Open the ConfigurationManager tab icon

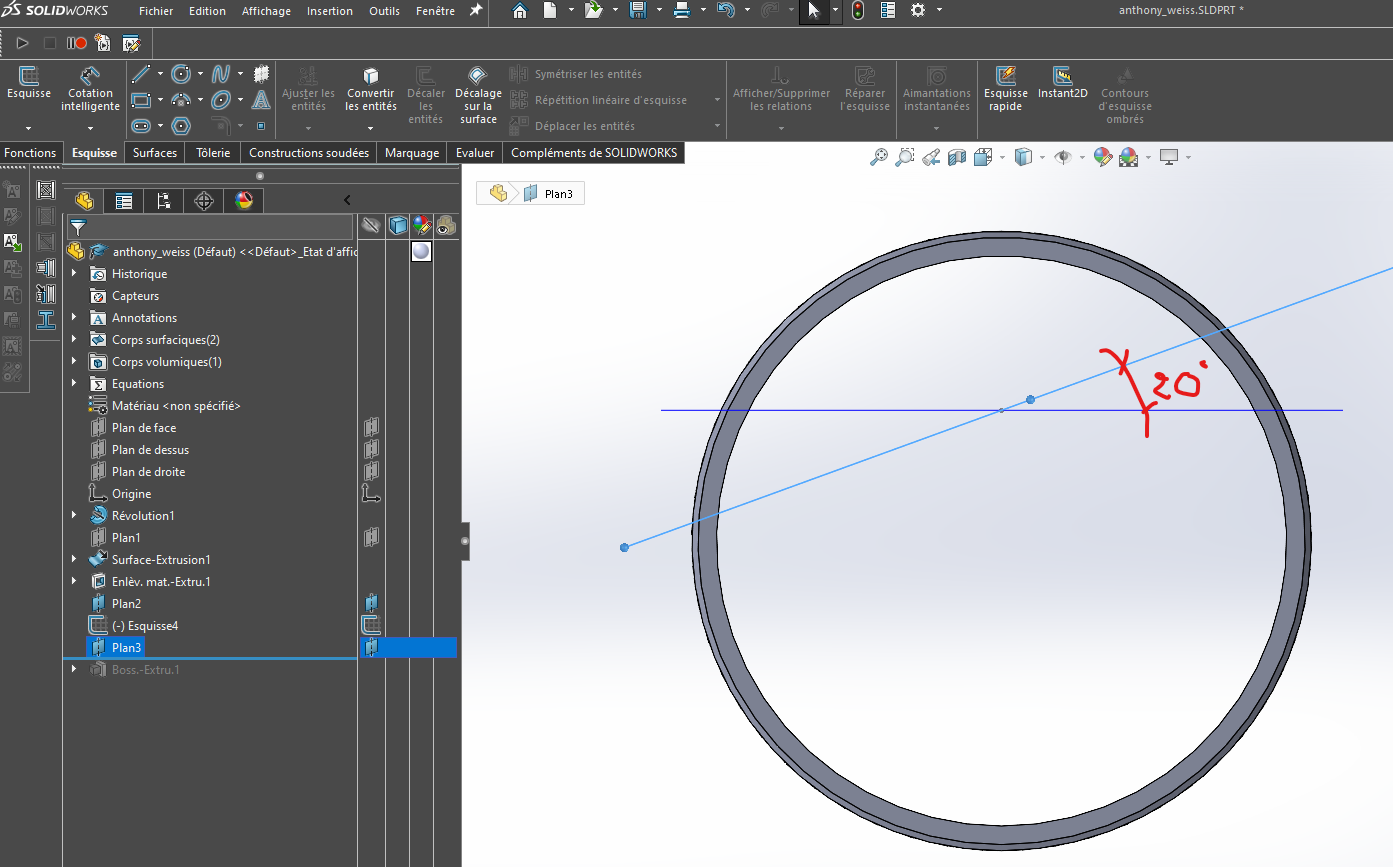[x=163, y=201]
